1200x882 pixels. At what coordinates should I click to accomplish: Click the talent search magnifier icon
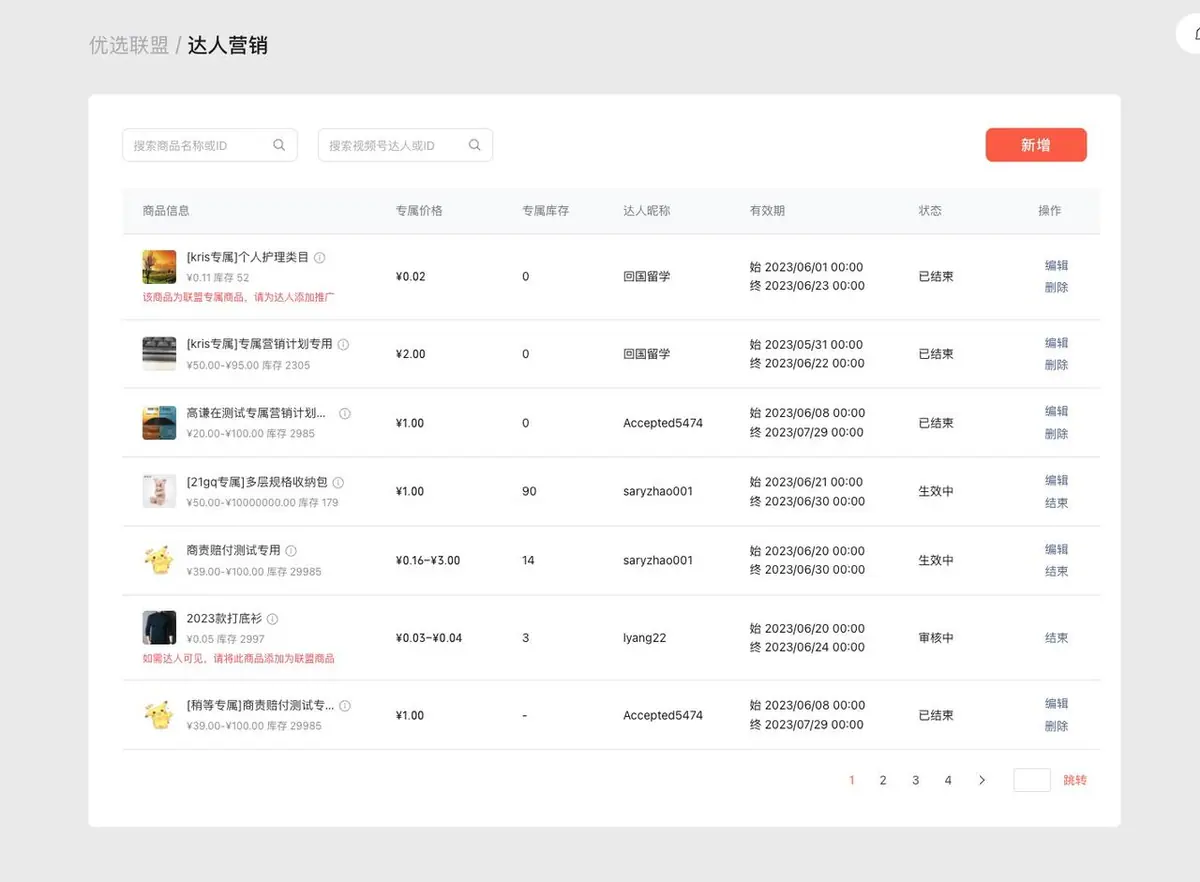475,145
